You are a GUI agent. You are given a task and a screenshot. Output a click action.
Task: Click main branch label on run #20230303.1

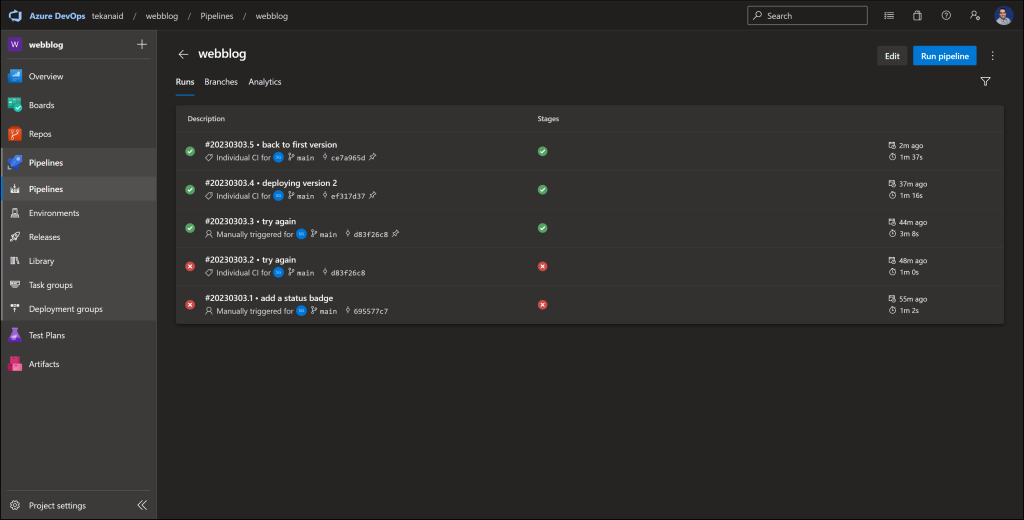pos(328,312)
